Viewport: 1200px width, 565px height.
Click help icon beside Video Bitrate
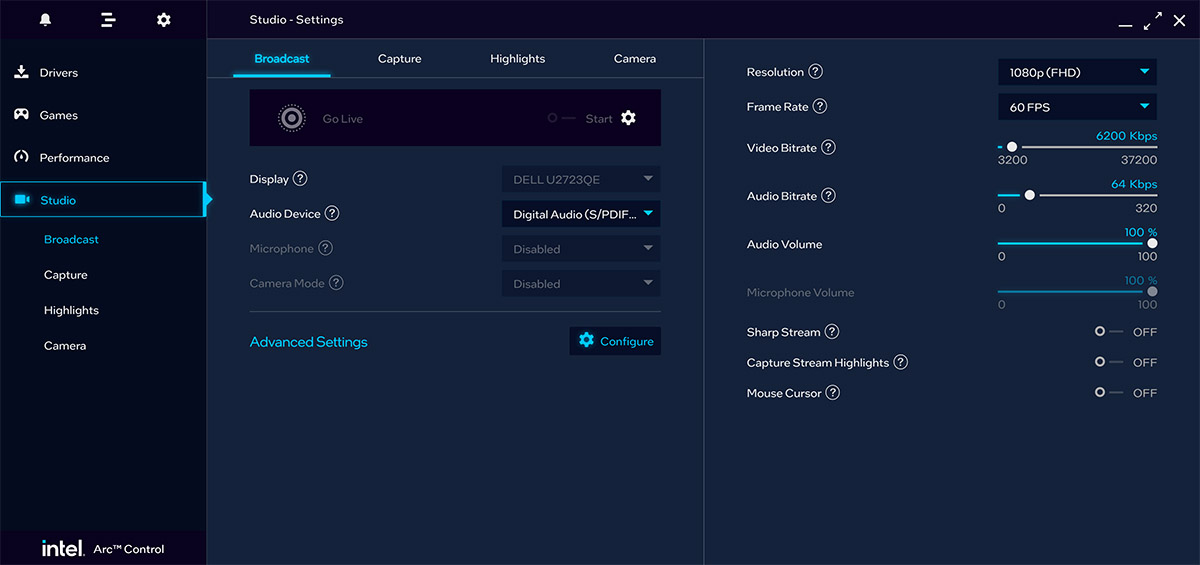coord(828,148)
